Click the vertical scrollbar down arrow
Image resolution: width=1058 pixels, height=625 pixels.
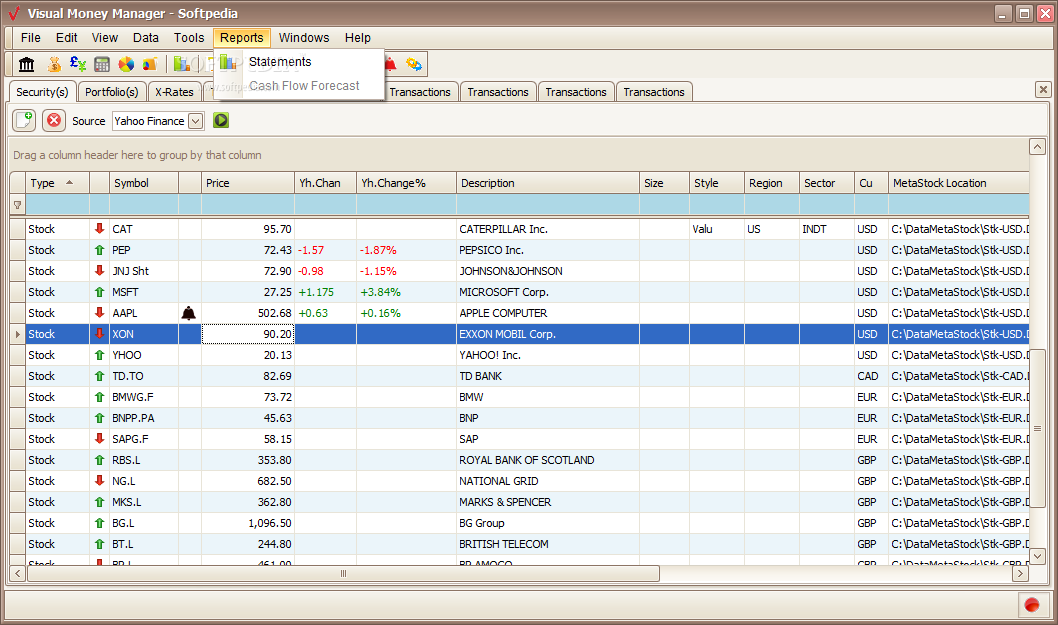point(1037,556)
